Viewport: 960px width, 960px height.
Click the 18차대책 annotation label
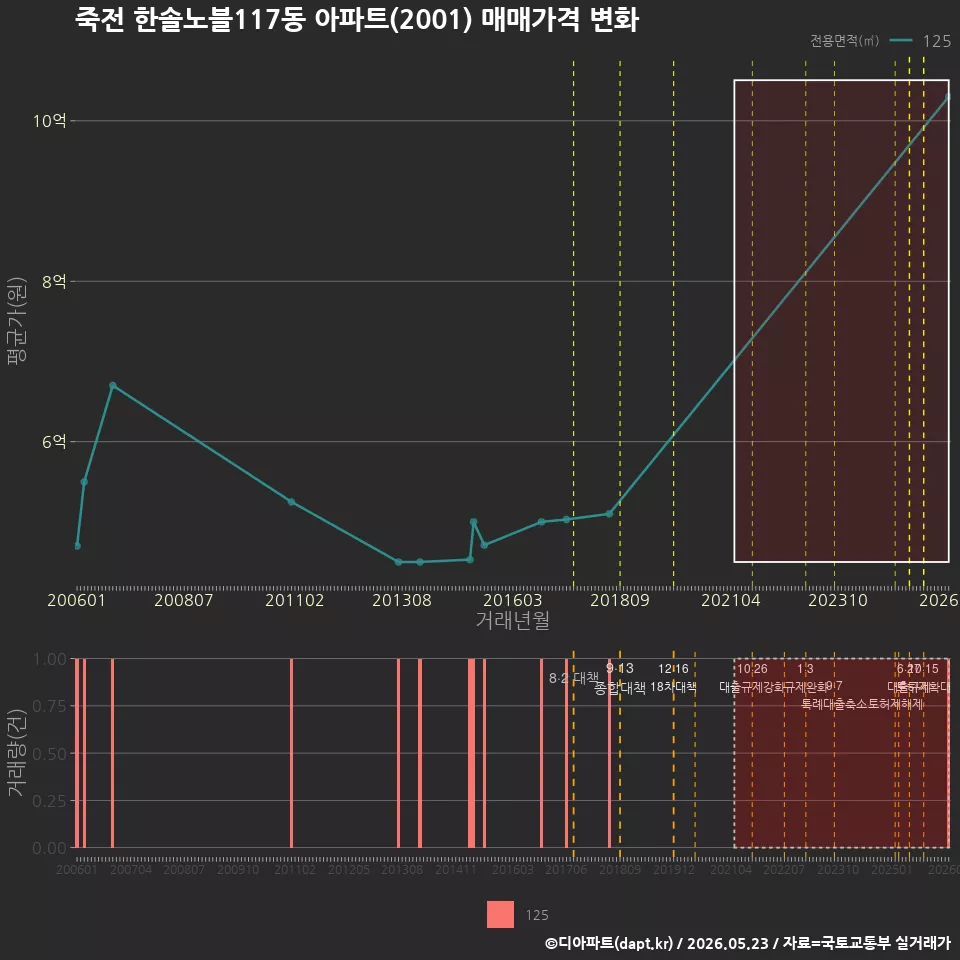[673, 687]
